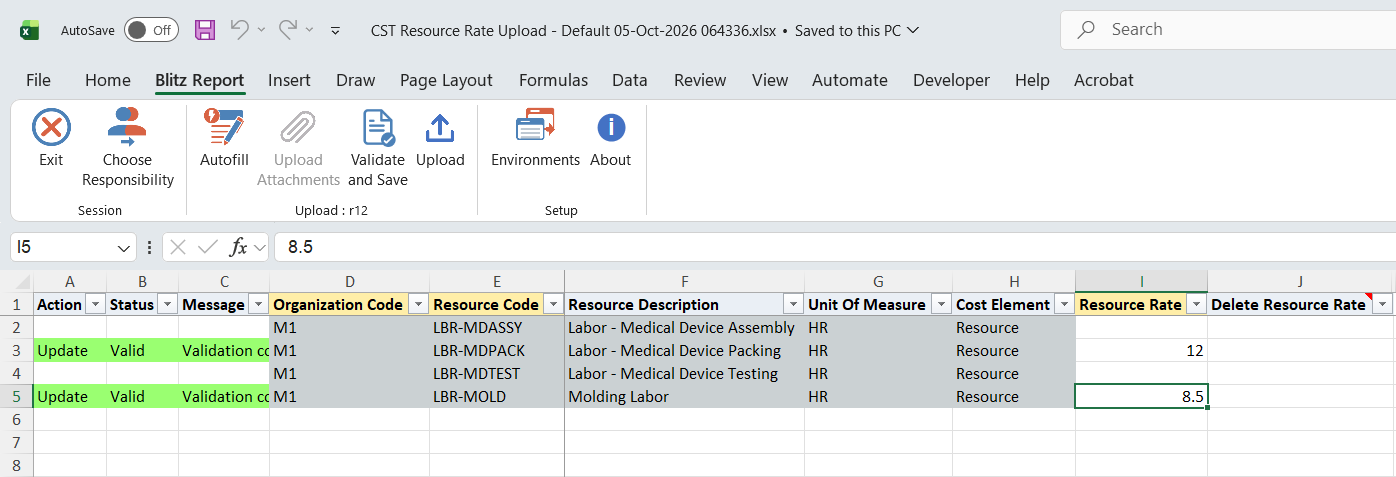Click Validate and Save
Viewport: 1396px width, 477px height.
click(x=378, y=149)
